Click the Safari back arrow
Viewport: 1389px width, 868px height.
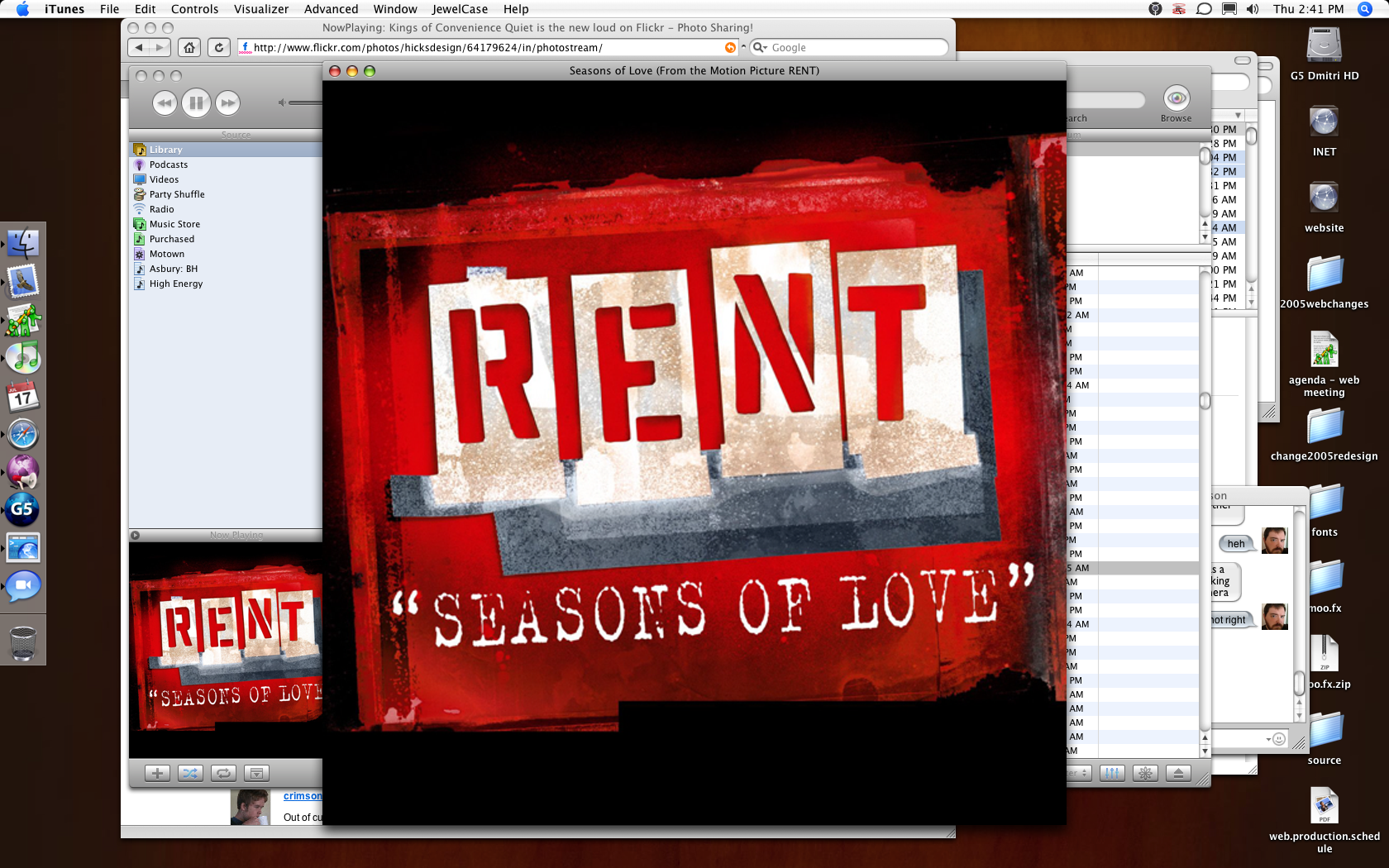(x=139, y=48)
